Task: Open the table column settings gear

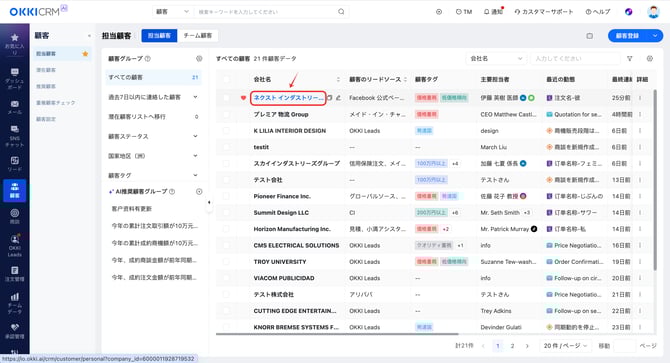Action: 649,59
